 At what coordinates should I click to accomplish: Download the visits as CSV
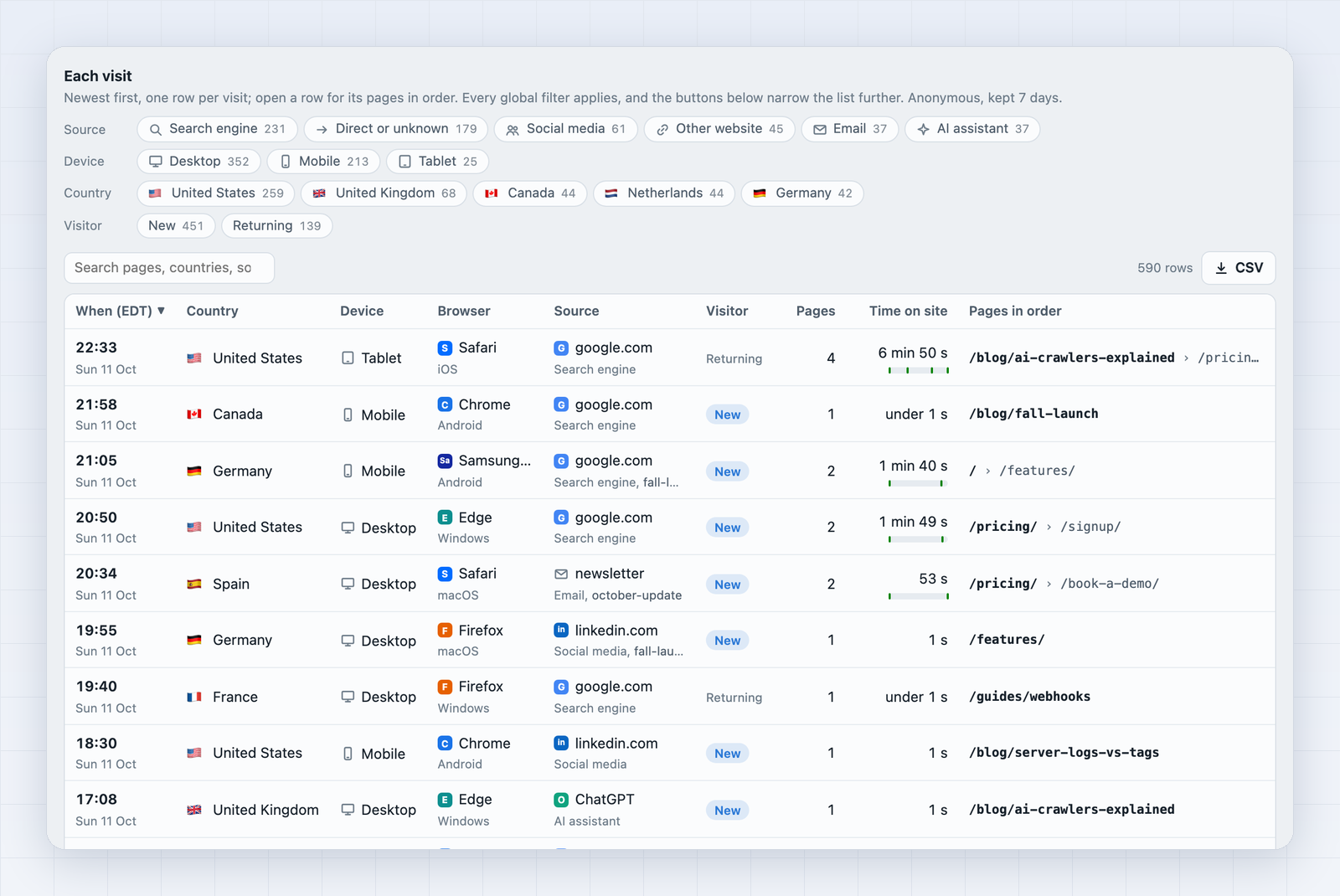click(1239, 268)
